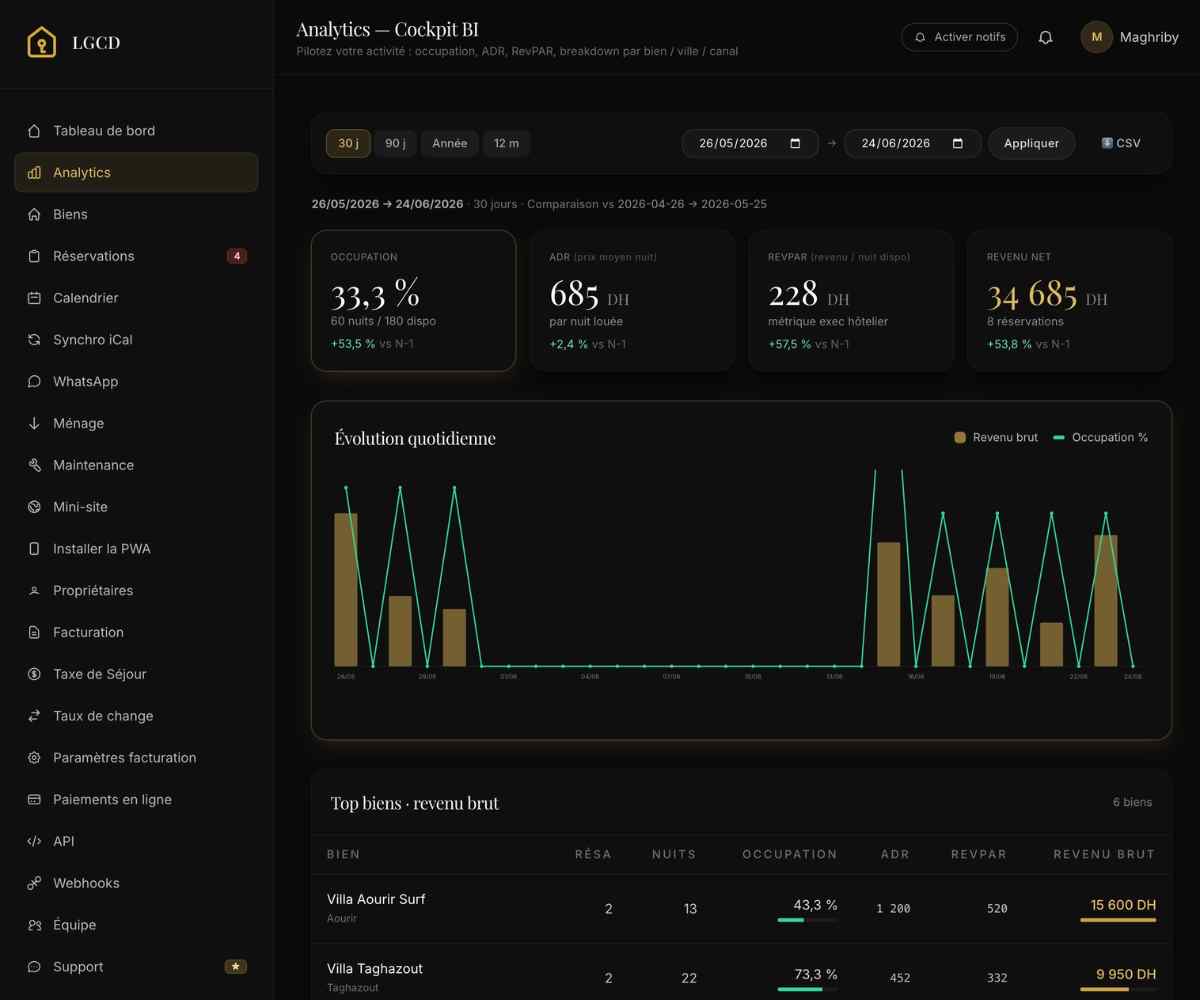Select the 30 j period toggle
The image size is (1200, 1000).
[x=348, y=143]
